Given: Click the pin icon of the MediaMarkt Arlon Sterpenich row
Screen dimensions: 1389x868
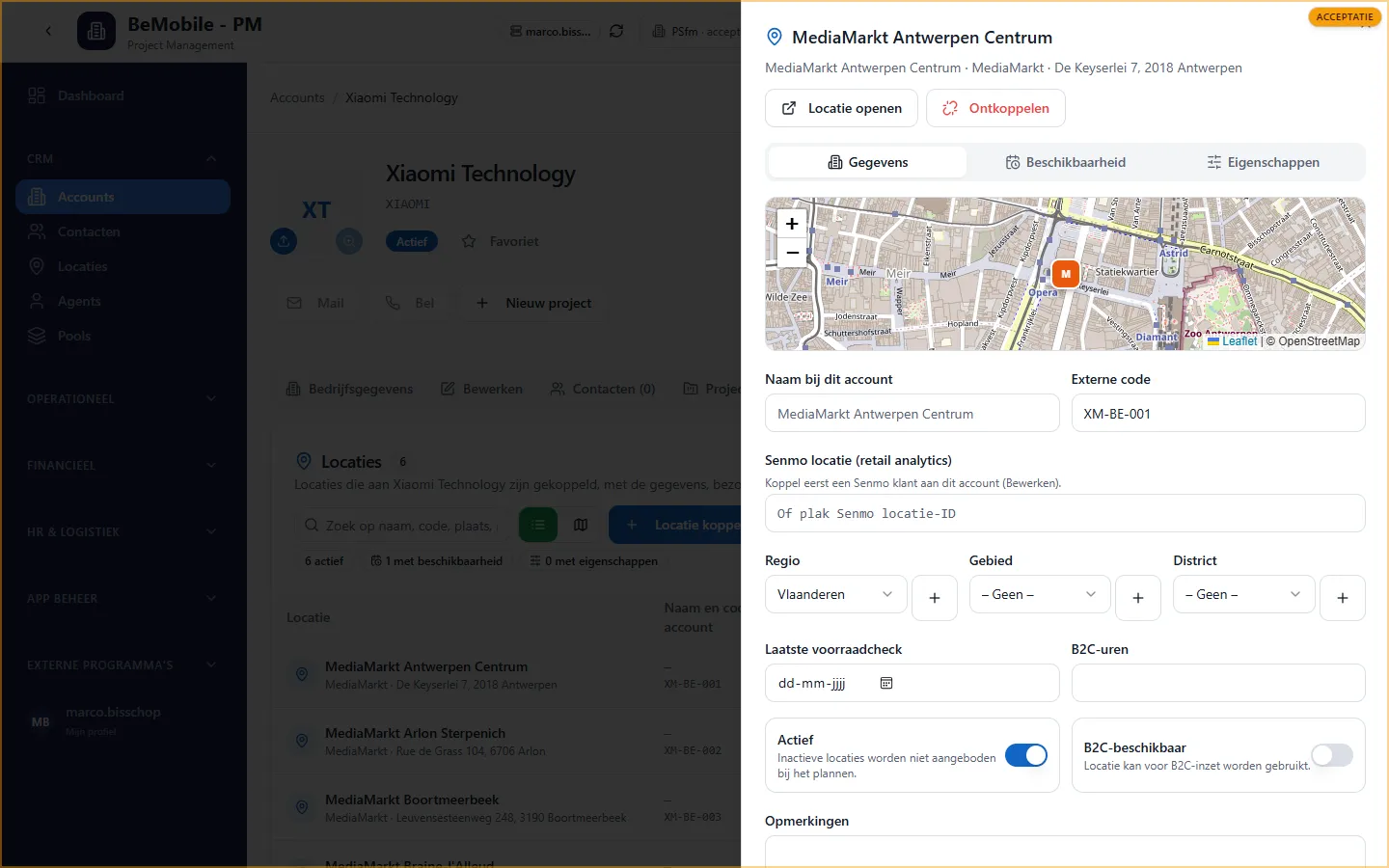Looking at the screenshot, I should pos(302,741).
